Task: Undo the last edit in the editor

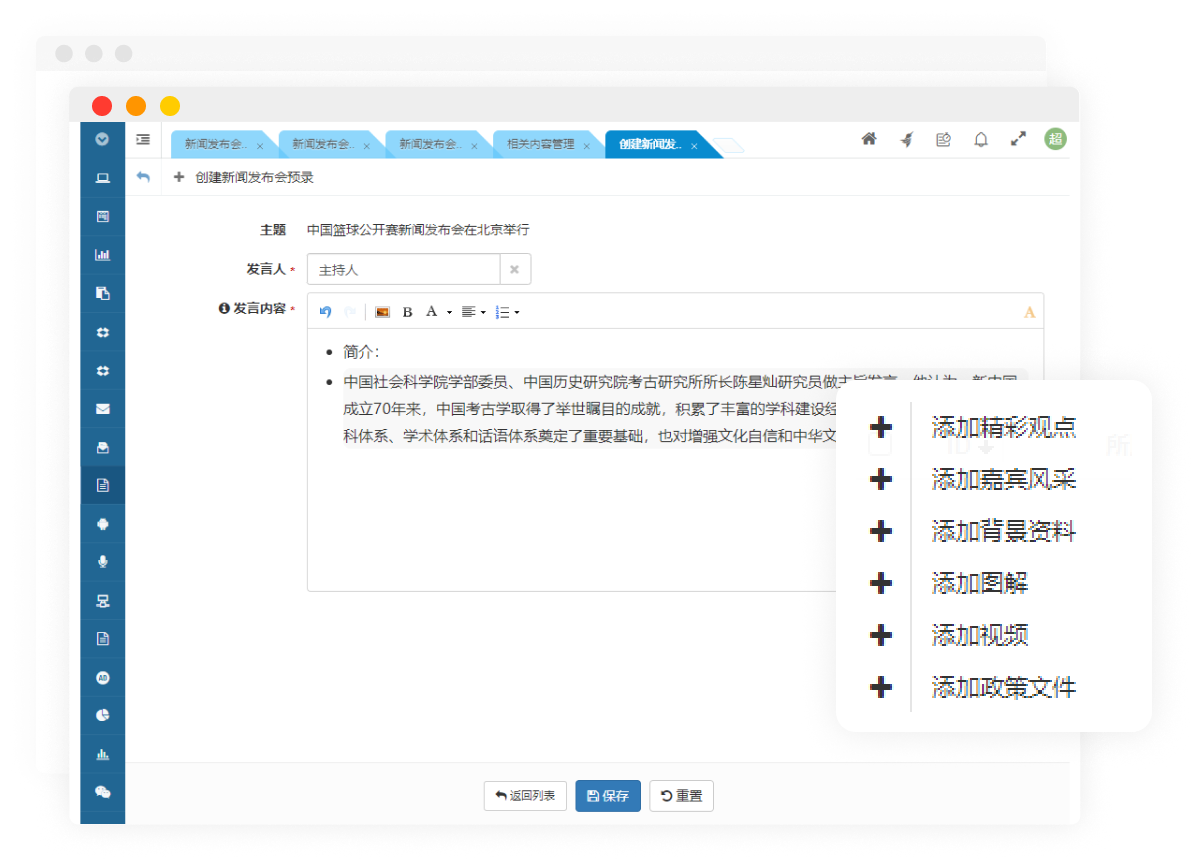Action: (325, 312)
